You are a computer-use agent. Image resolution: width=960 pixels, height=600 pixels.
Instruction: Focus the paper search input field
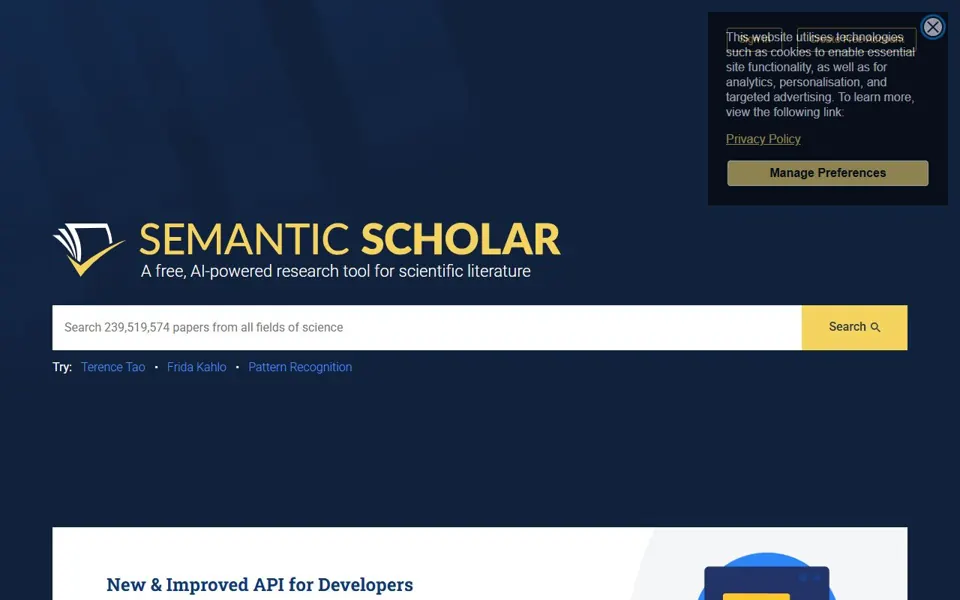point(427,328)
